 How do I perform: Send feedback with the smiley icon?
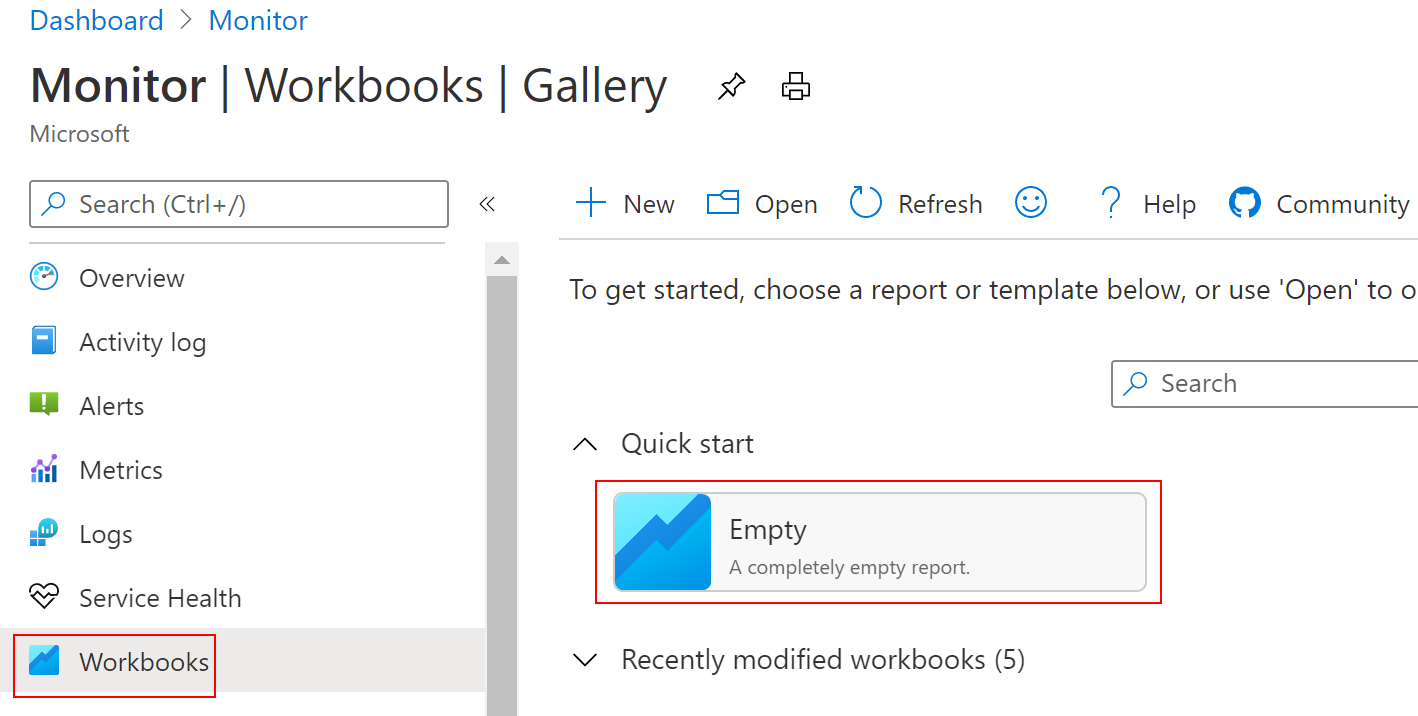[x=1031, y=203]
